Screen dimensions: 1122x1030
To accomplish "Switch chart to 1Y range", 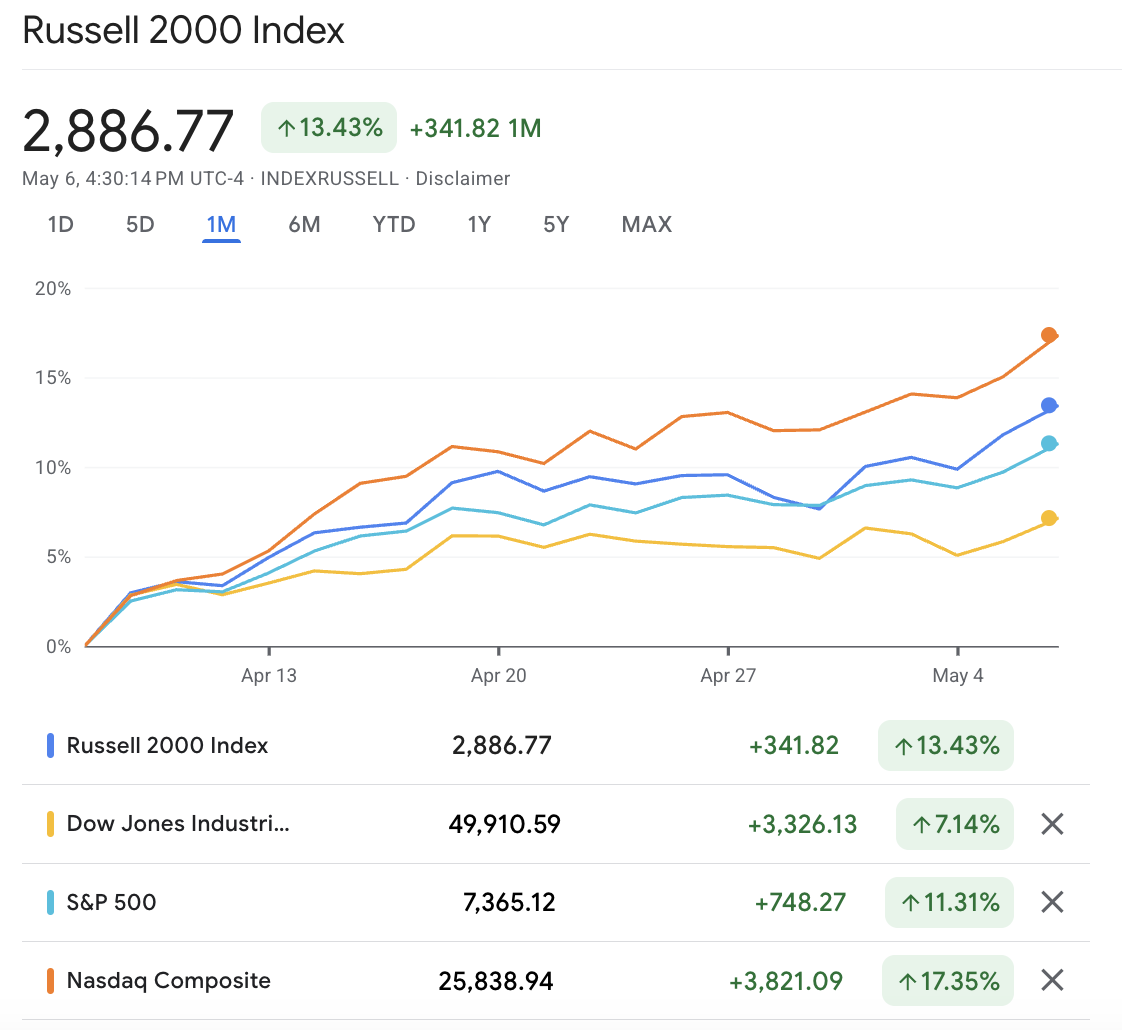I will (479, 225).
